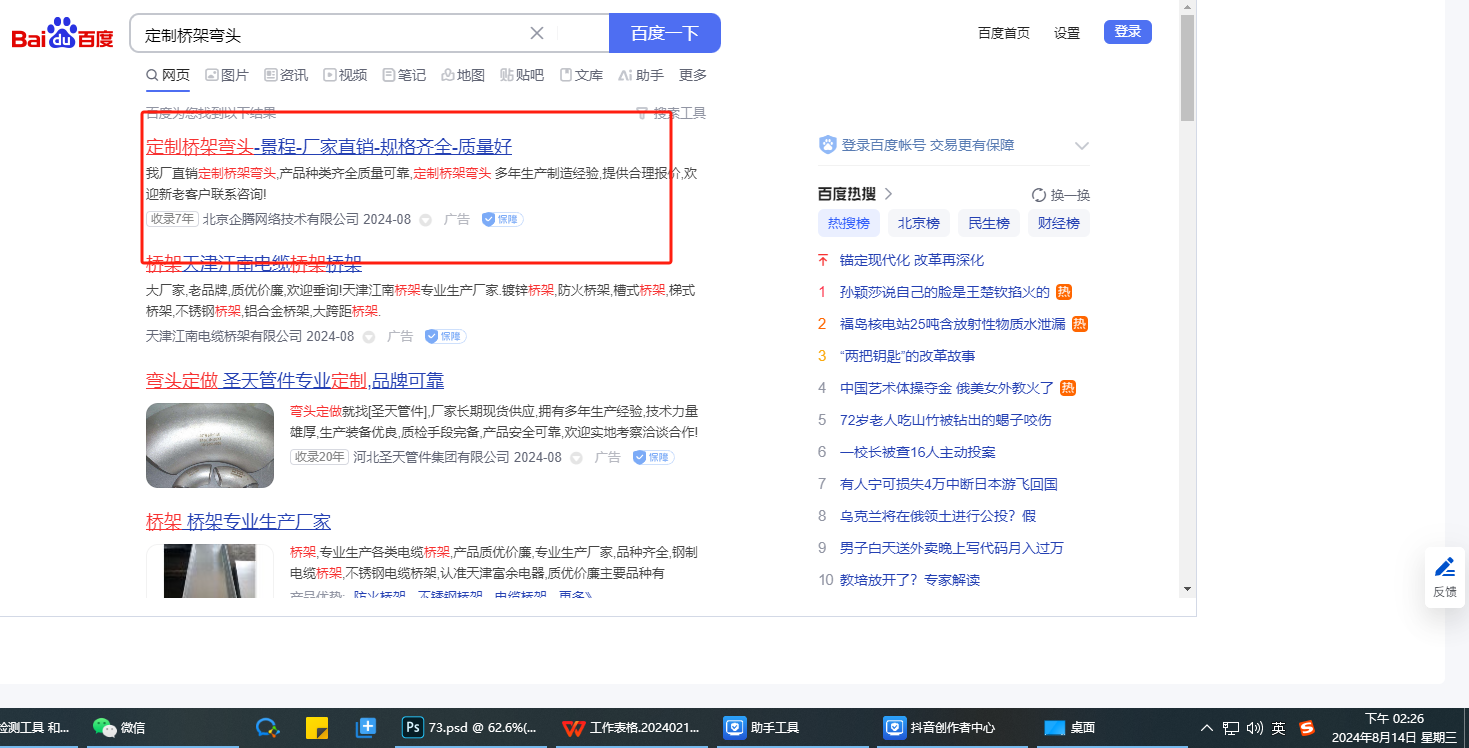Toggle the volume speaker tray icon
The image size is (1469, 748).
click(x=1255, y=728)
